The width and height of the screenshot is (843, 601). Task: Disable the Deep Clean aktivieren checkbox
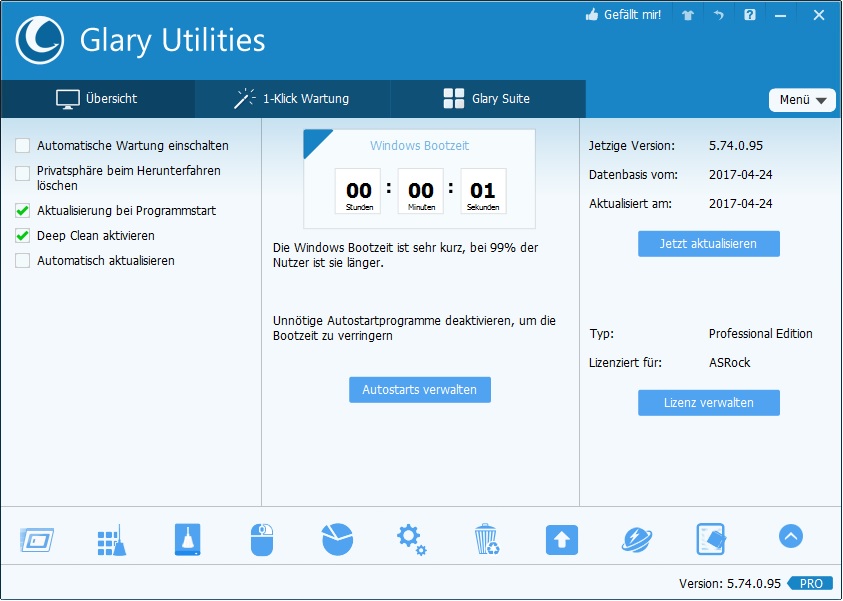click(x=23, y=235)
